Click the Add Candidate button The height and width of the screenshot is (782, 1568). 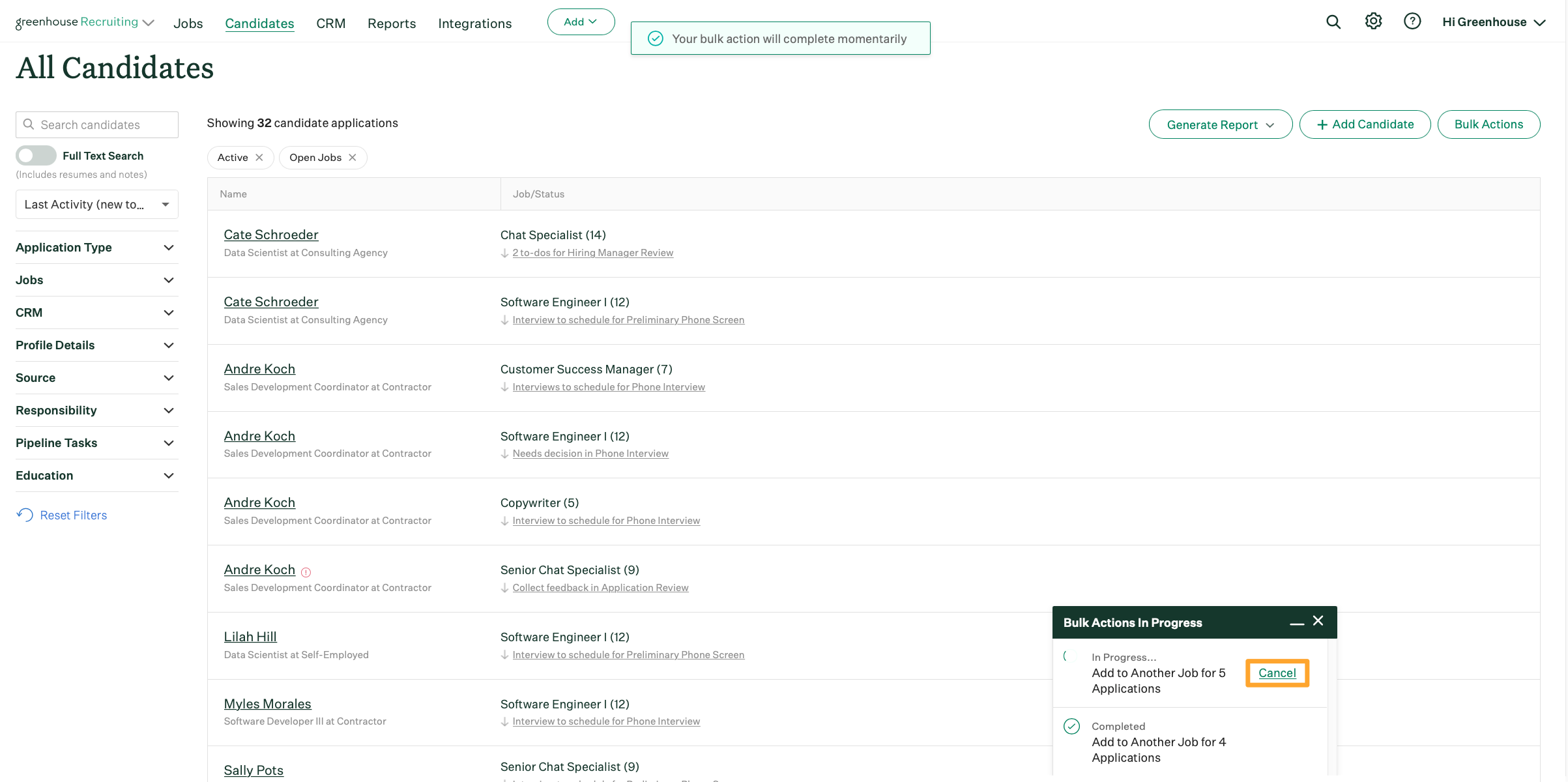(1365, 124)
